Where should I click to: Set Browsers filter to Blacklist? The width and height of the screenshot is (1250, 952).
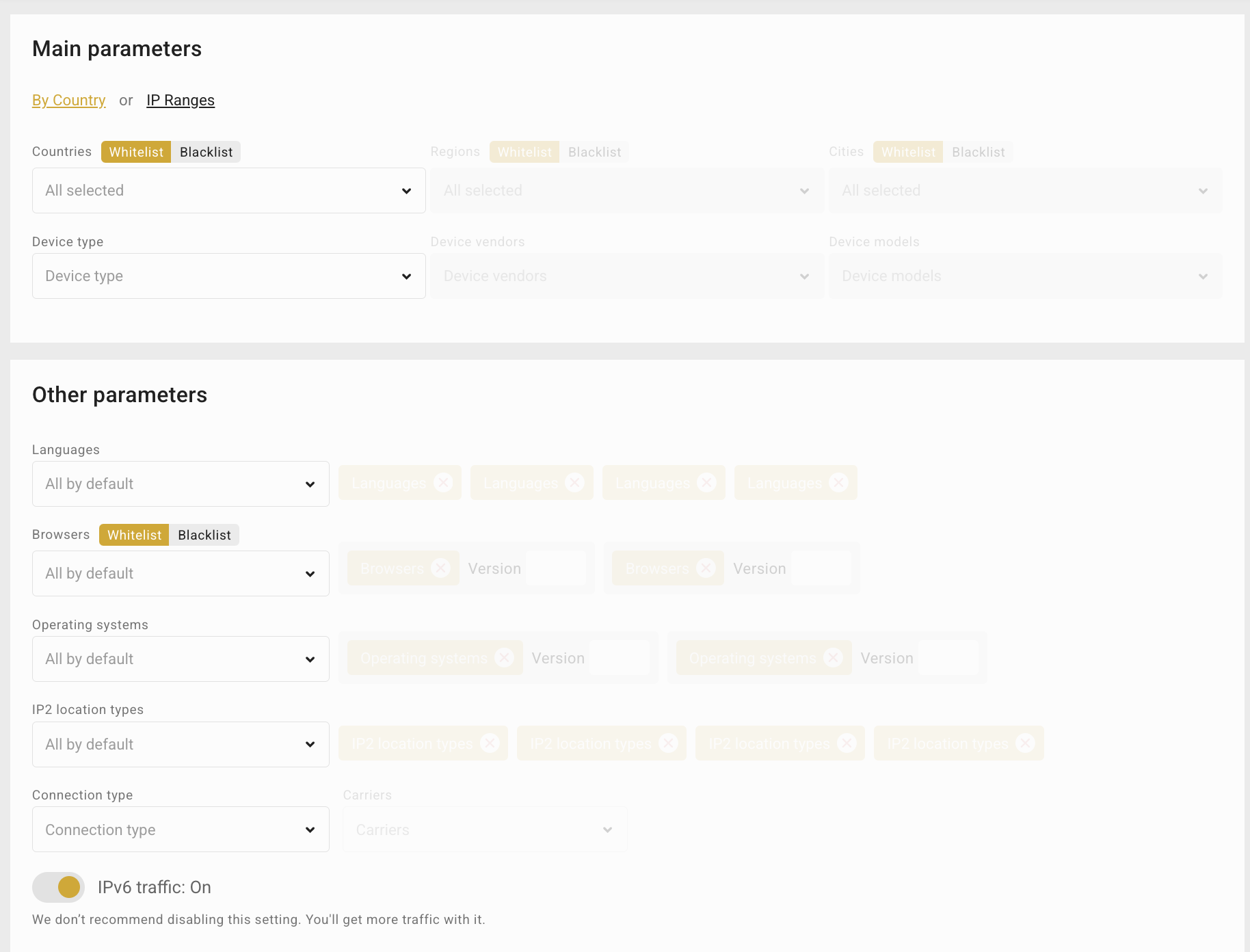[204, 535]
